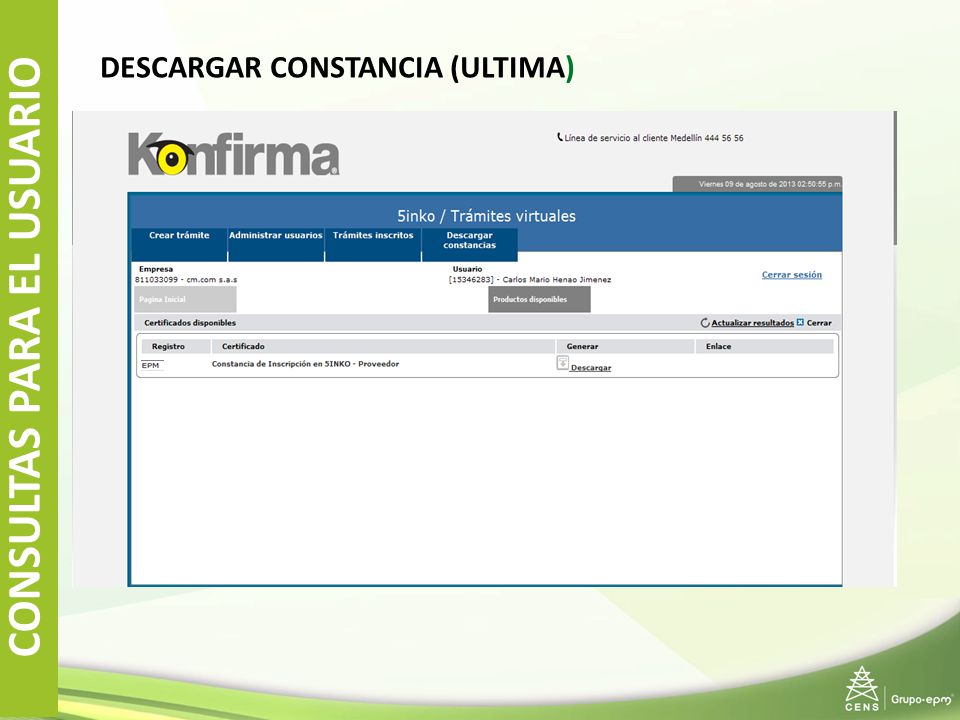Click 'Constancia de Inscripción en 5INKO - Proveedor'

[306, 364]
